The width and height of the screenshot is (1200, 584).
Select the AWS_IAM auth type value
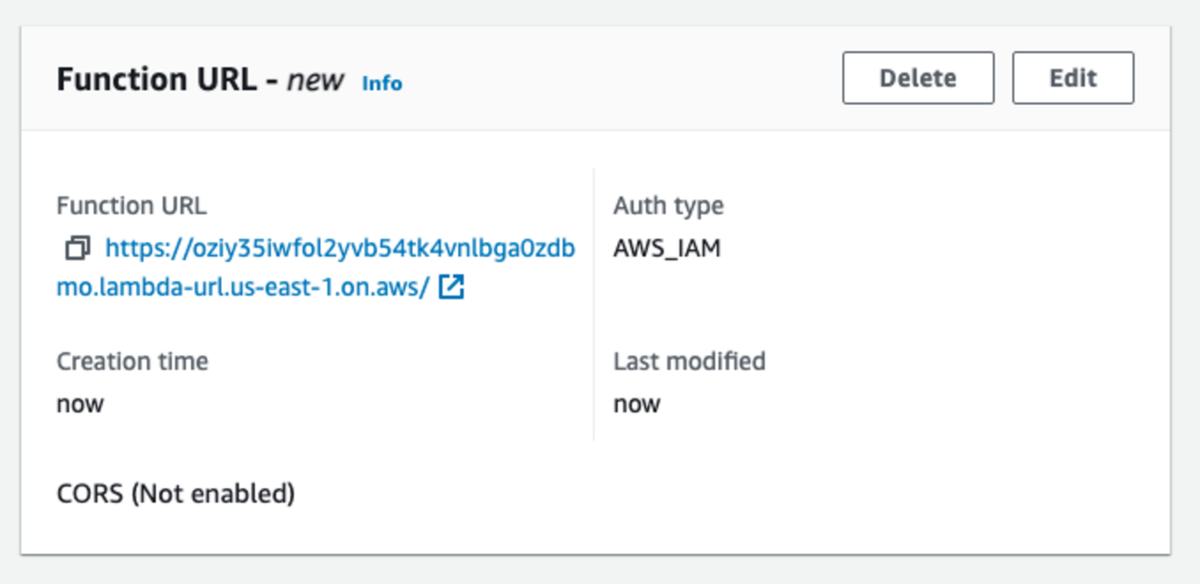tap(666, 247)
